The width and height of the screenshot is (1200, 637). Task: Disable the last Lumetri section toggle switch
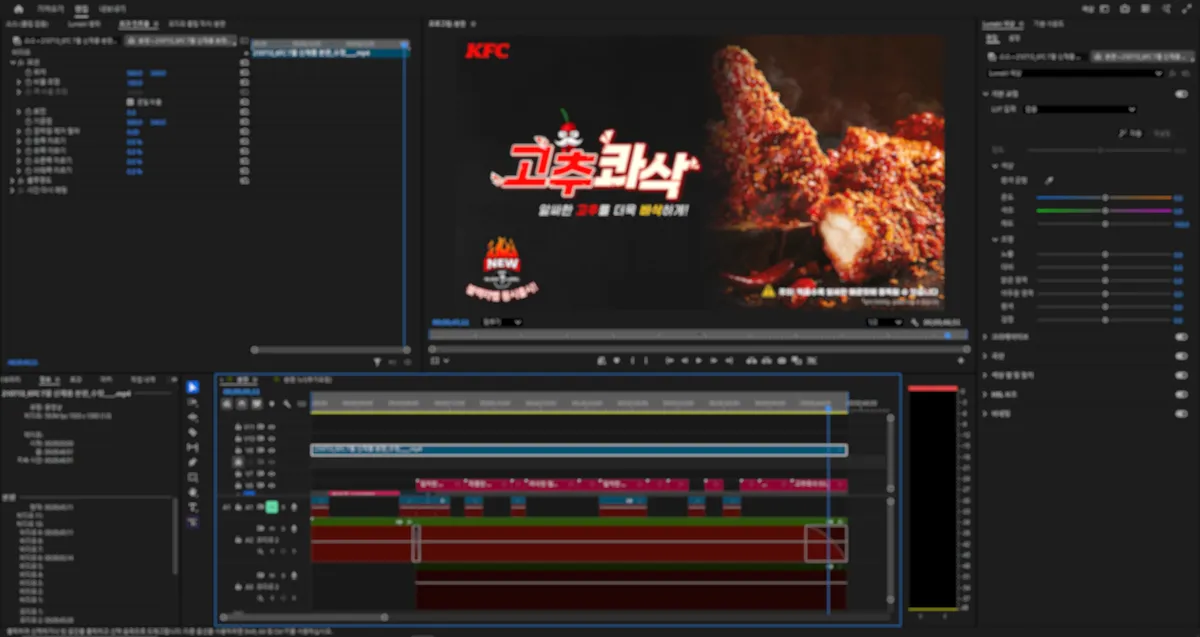pos(1181,412)
